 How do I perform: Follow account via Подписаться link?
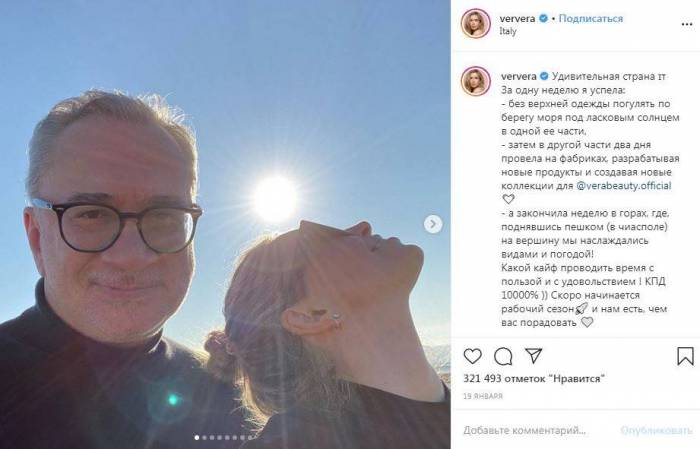click(x=591, y=19)
